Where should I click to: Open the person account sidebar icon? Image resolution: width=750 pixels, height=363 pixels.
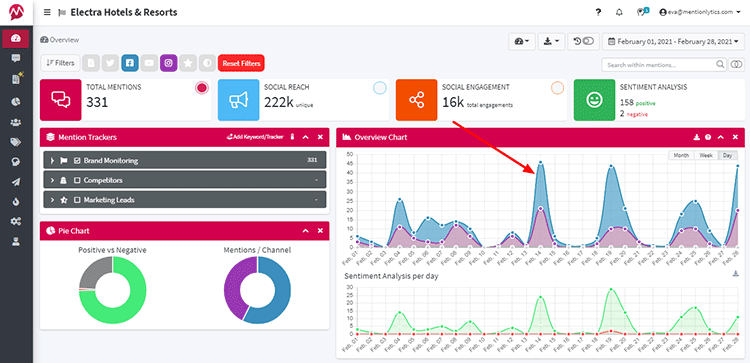tap(16, 242)
